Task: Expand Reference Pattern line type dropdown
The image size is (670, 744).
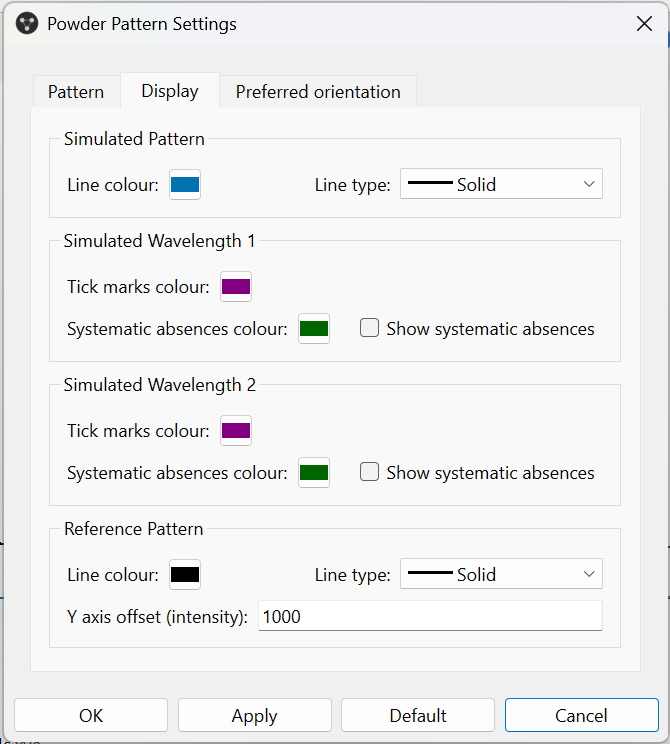Action: click(x=501, y=574)
